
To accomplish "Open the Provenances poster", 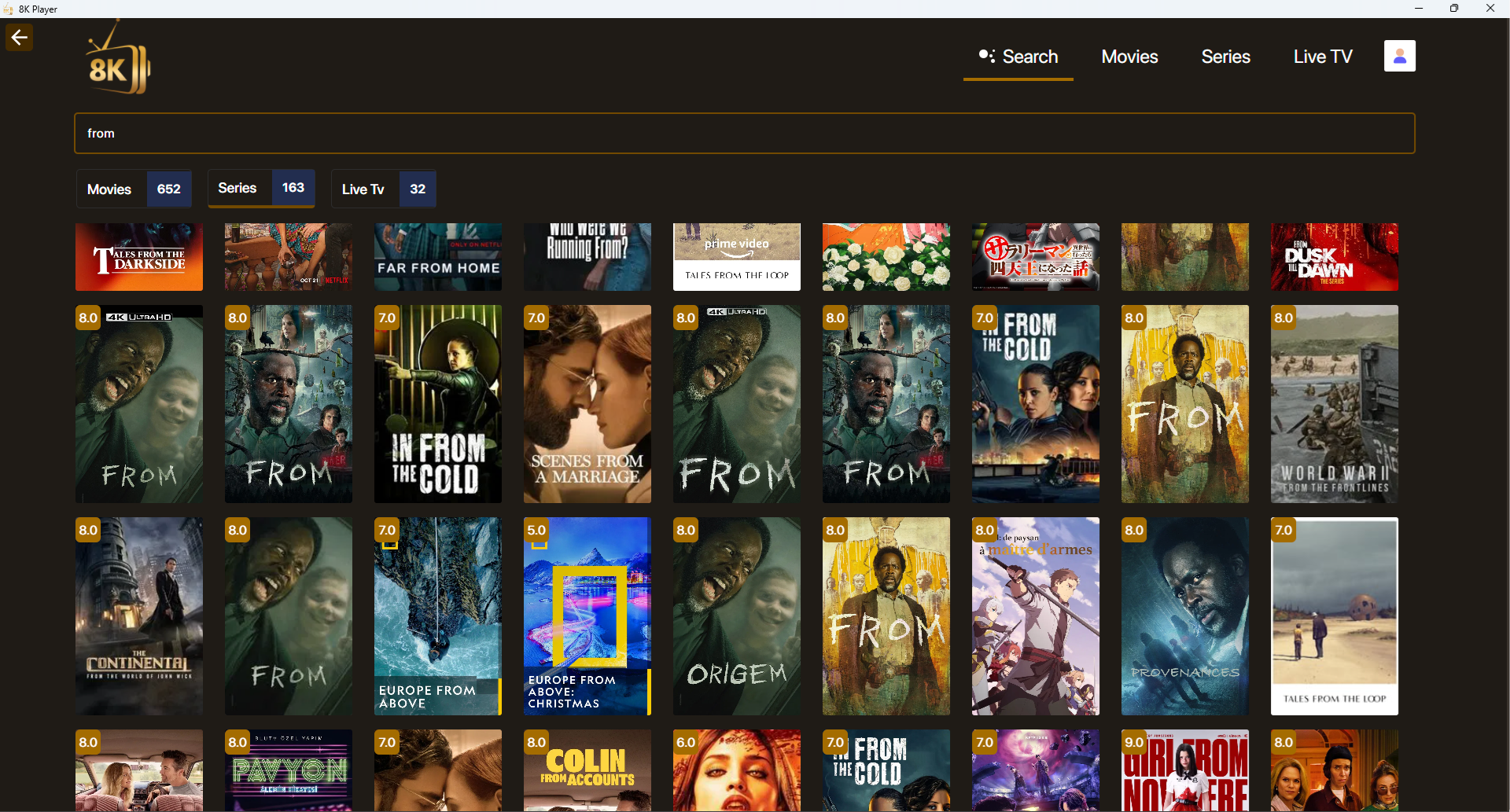I will pyautogui.click(x=1185, y=616).
